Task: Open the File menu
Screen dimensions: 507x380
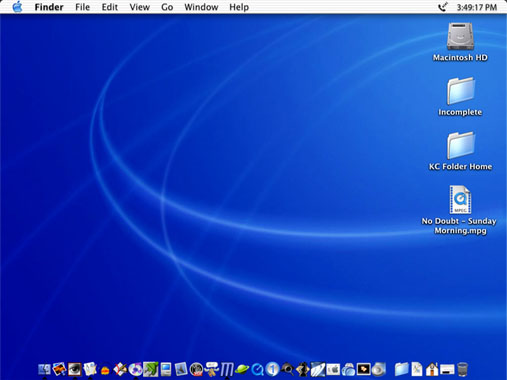Action: pos(82,7)
